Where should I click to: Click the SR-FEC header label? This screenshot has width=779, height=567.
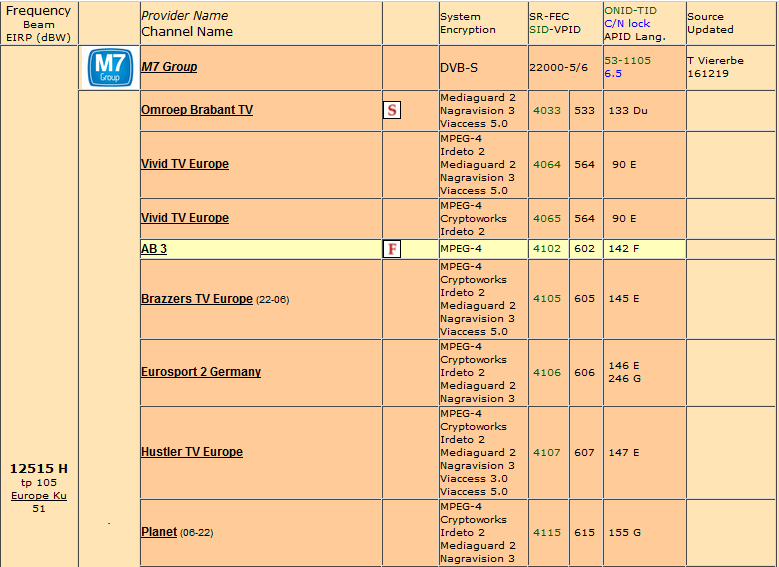tap(549, 17)
